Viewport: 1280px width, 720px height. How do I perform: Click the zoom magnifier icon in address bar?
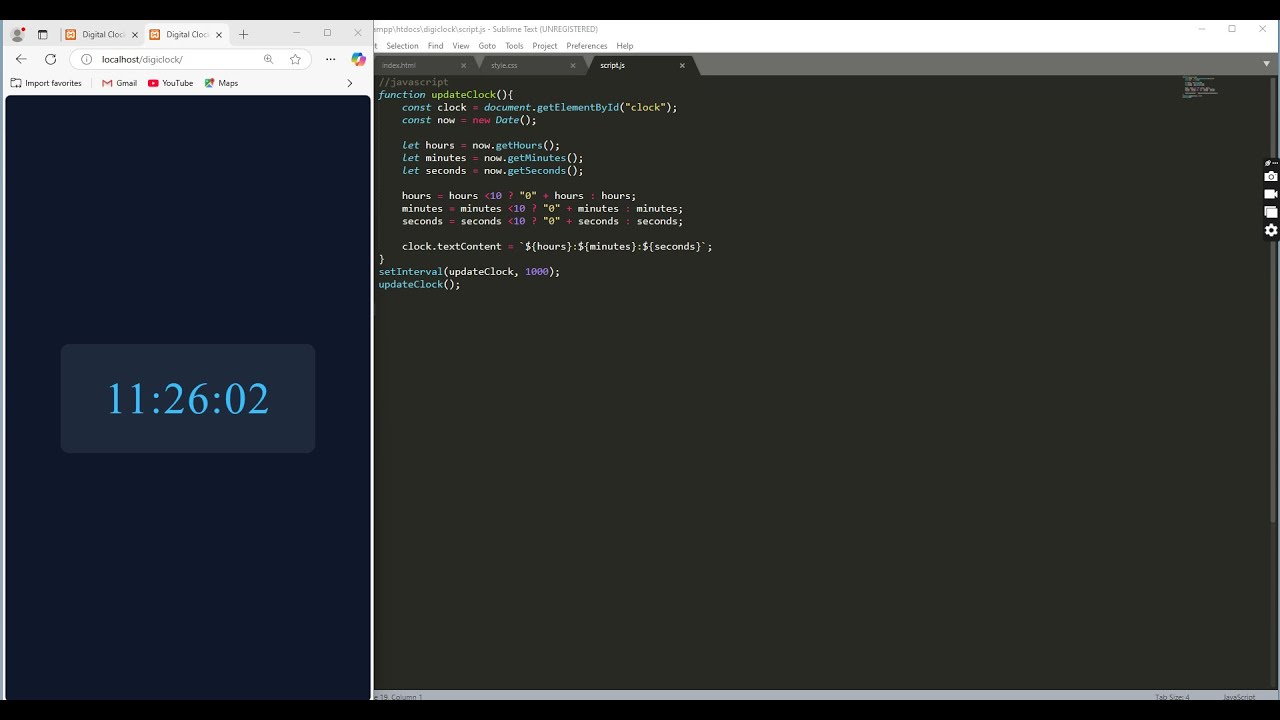tap(268, 59)
